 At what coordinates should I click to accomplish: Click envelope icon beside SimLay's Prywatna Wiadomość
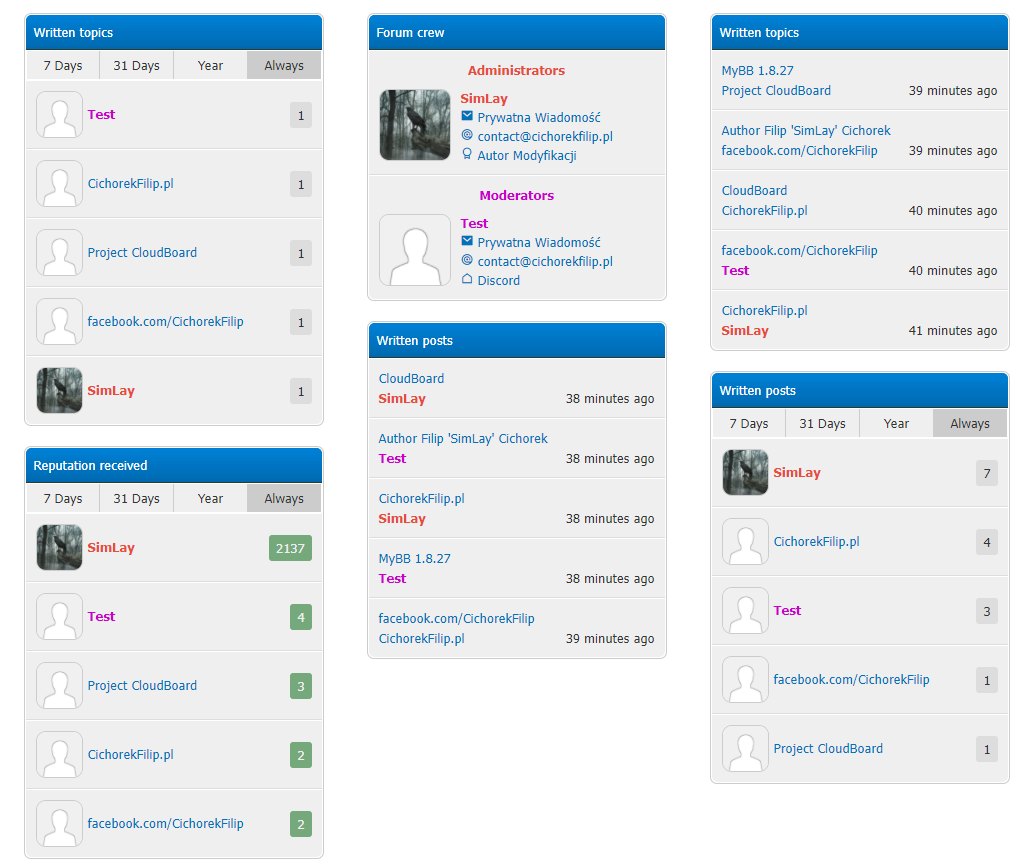(467, 117)
